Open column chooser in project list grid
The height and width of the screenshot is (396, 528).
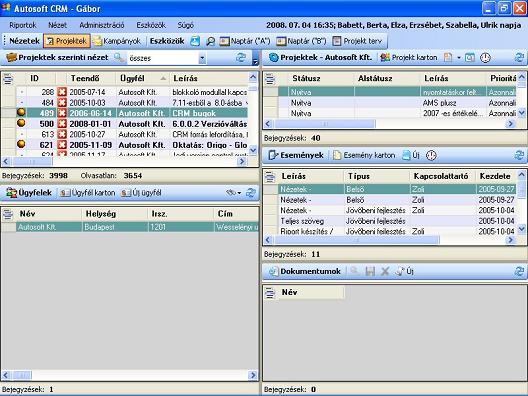click(8, 79)
